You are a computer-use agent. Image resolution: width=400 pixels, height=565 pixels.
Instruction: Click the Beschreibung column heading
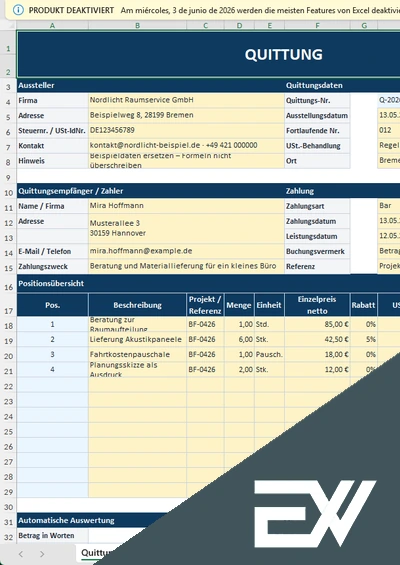[137, 305]
